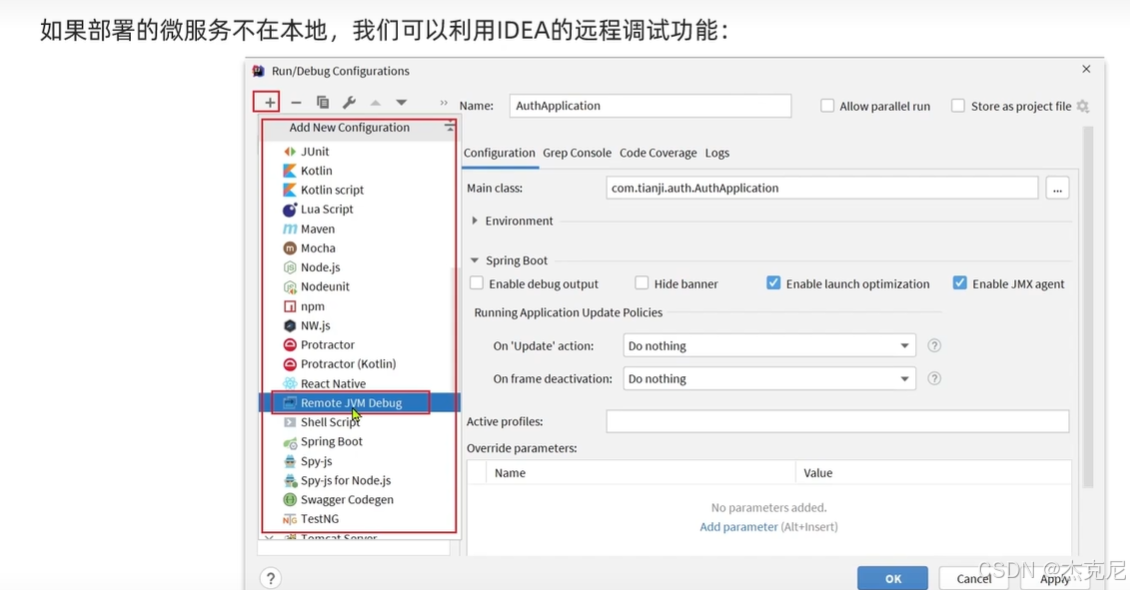Viewport: 1130px width, 590px height.
Task: Close the Run/Debug Configurations dialog
Action: [1086, 69]
